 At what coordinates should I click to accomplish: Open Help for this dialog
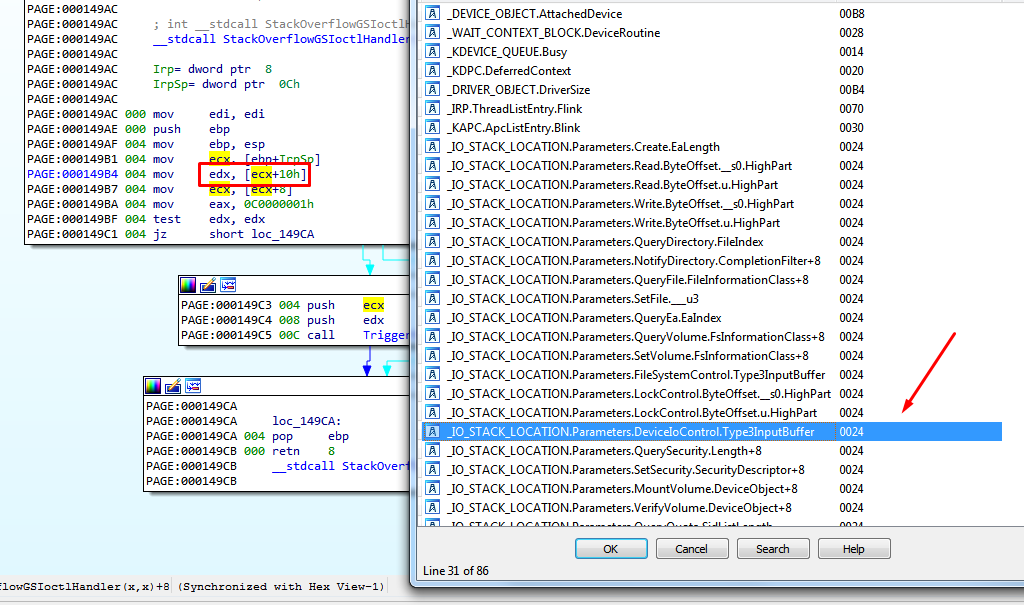click(853, 549)
